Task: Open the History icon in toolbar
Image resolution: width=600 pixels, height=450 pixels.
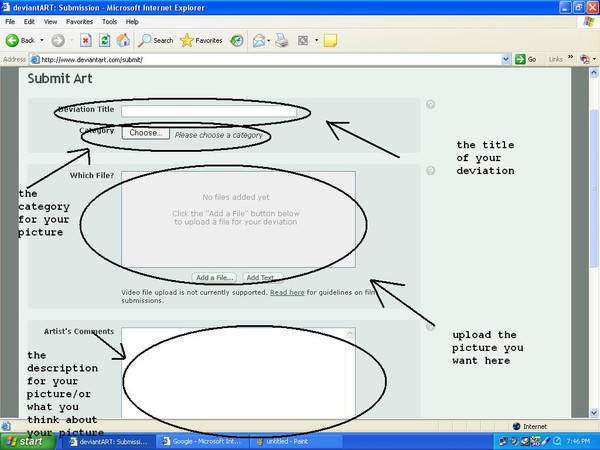Action: (x=237, y=40)
